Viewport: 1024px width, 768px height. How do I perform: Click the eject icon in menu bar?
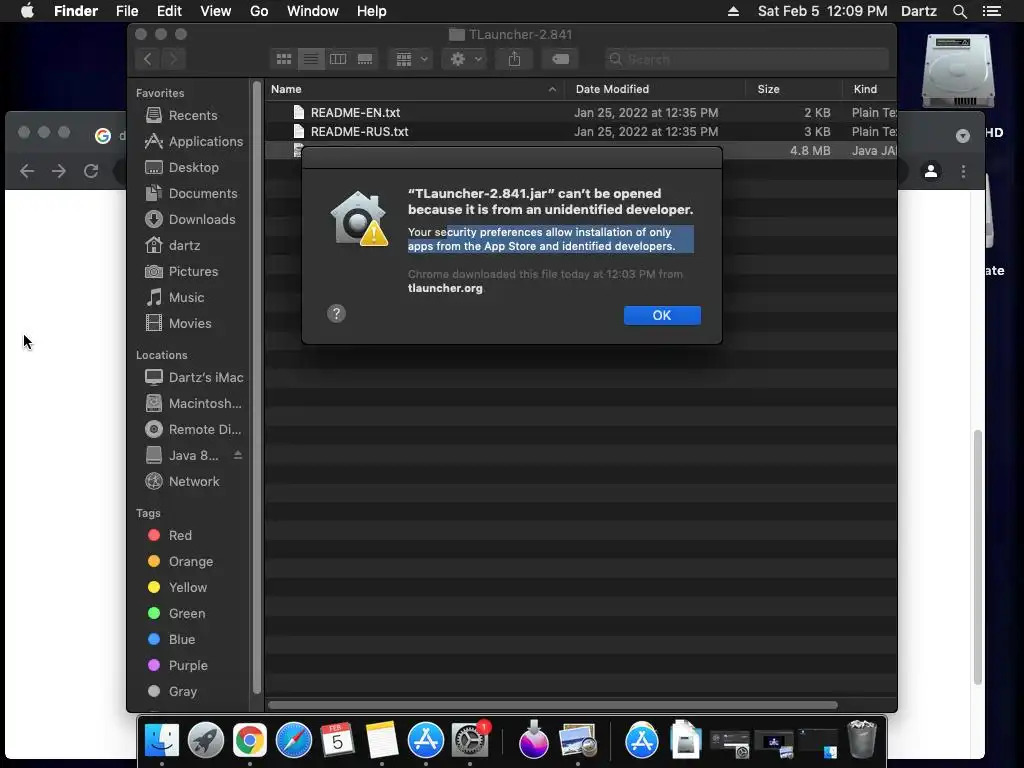coord(733,11)
